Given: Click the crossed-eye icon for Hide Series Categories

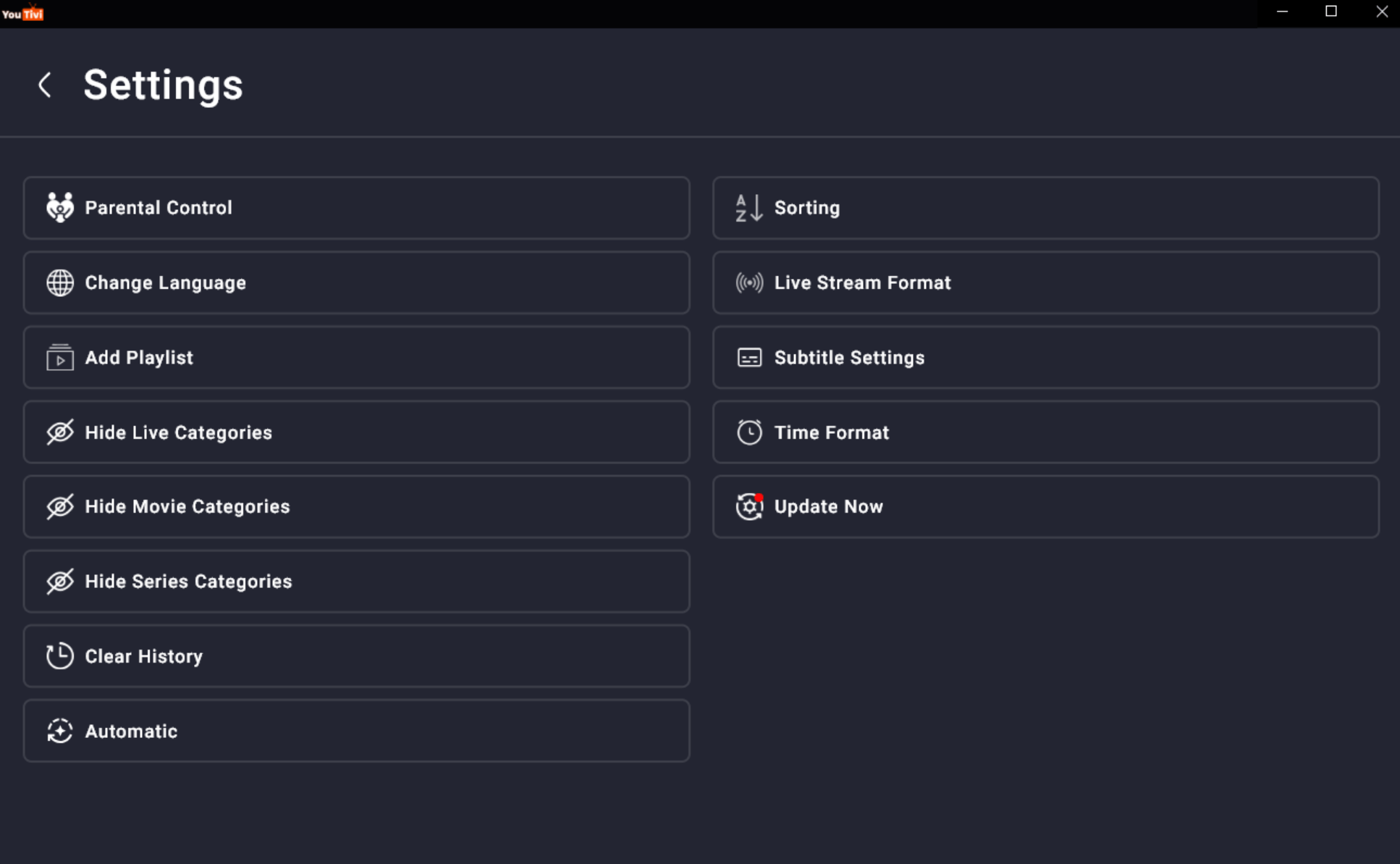Looking at the screenshot, I should [60, 582].
